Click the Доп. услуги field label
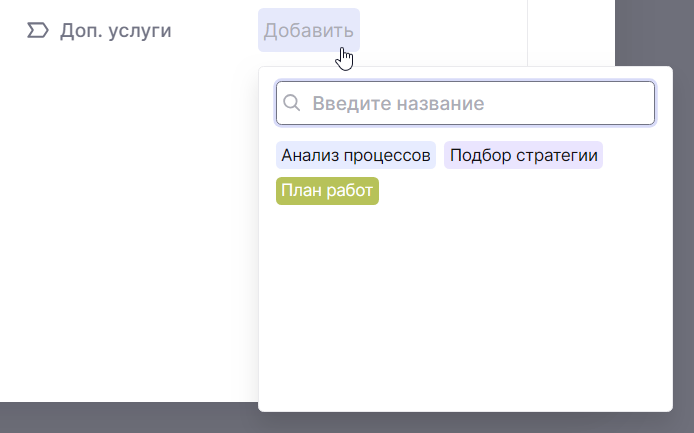This screenshot has width=694, height=433. tap(115, 31)
